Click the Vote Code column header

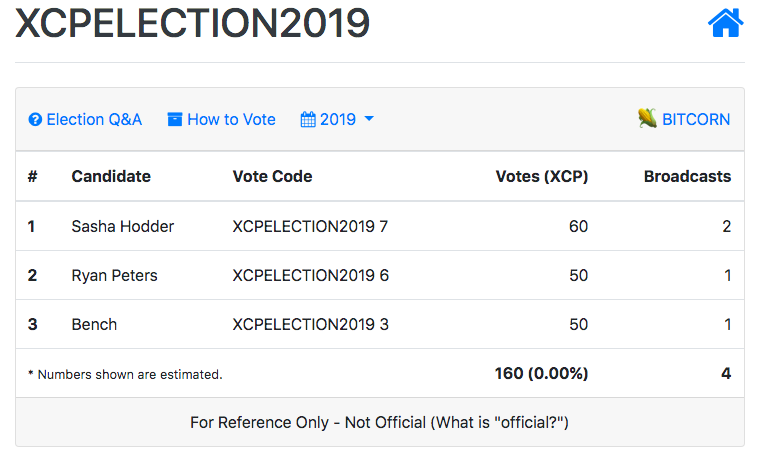click(272, 176)
